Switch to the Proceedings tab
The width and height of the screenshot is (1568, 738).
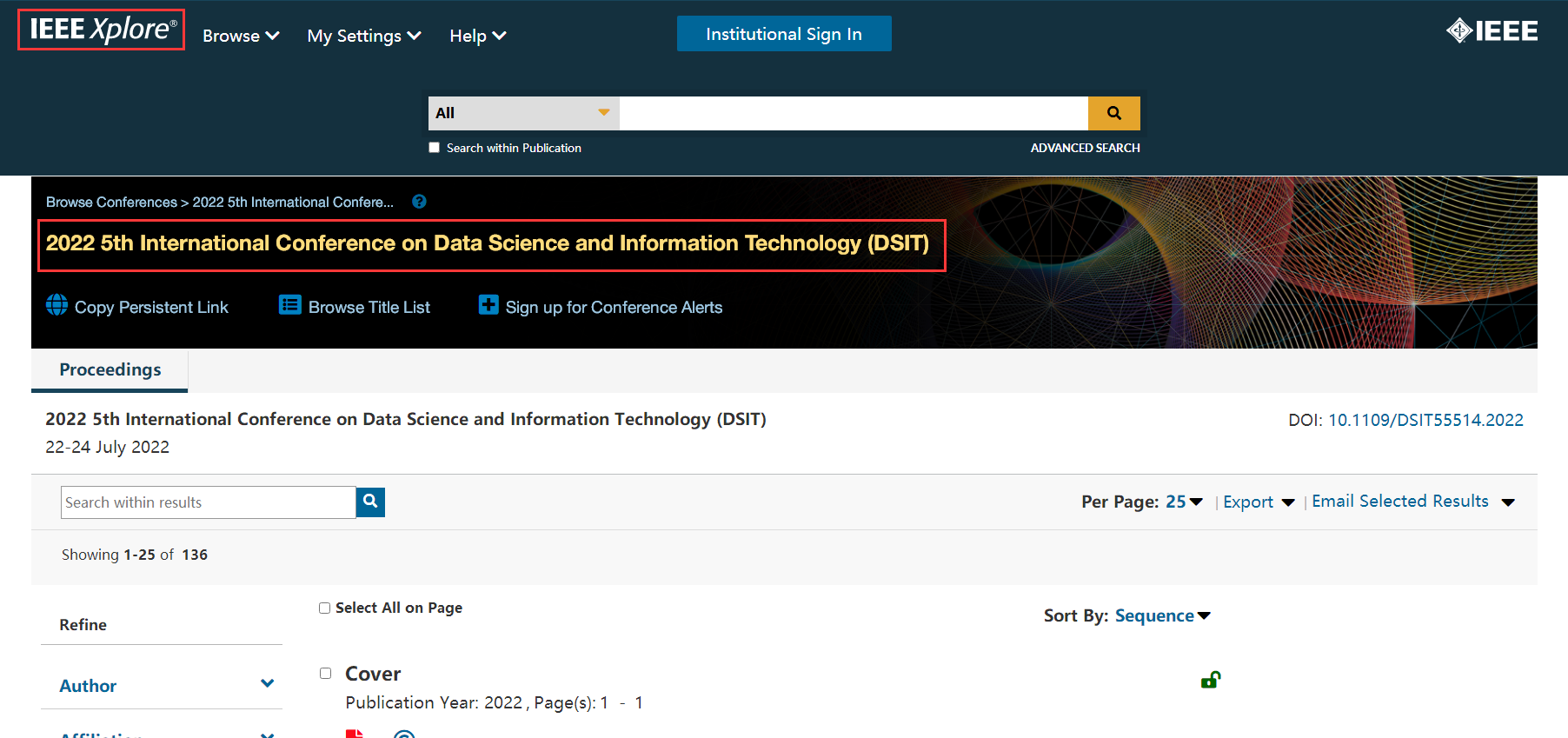tap(110, 369)
